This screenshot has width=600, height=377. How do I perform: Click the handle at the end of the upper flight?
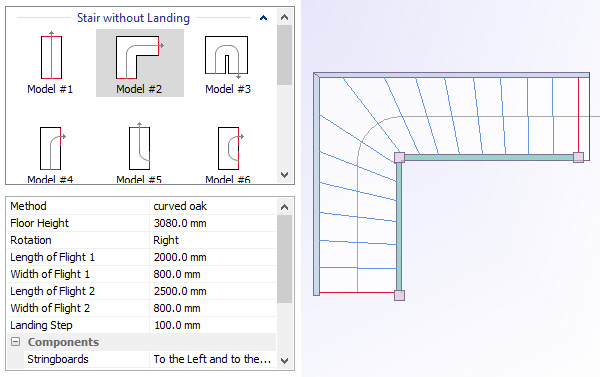point(578,157)
